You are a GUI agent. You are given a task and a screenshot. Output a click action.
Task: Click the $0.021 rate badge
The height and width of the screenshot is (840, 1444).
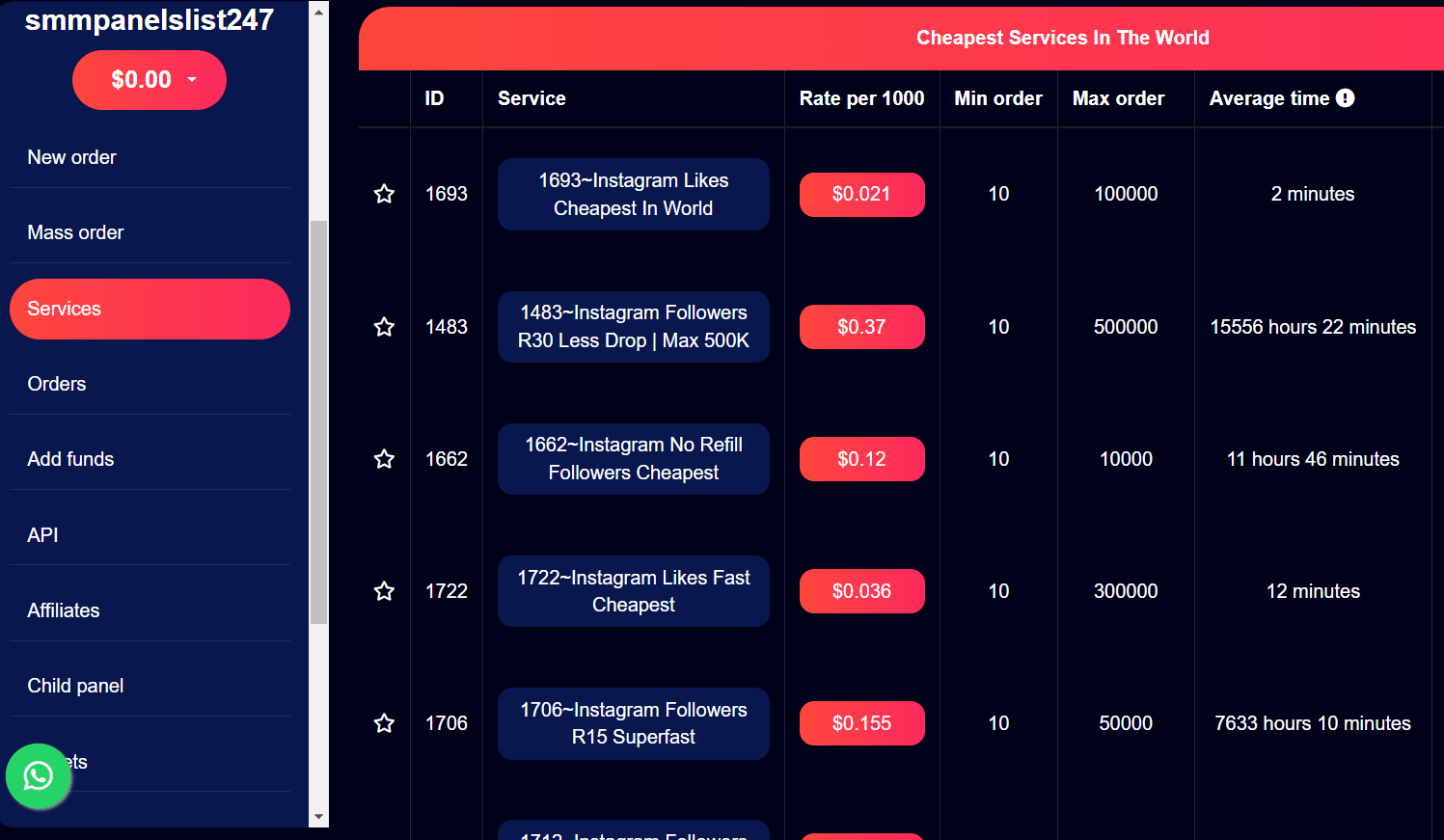861,194
